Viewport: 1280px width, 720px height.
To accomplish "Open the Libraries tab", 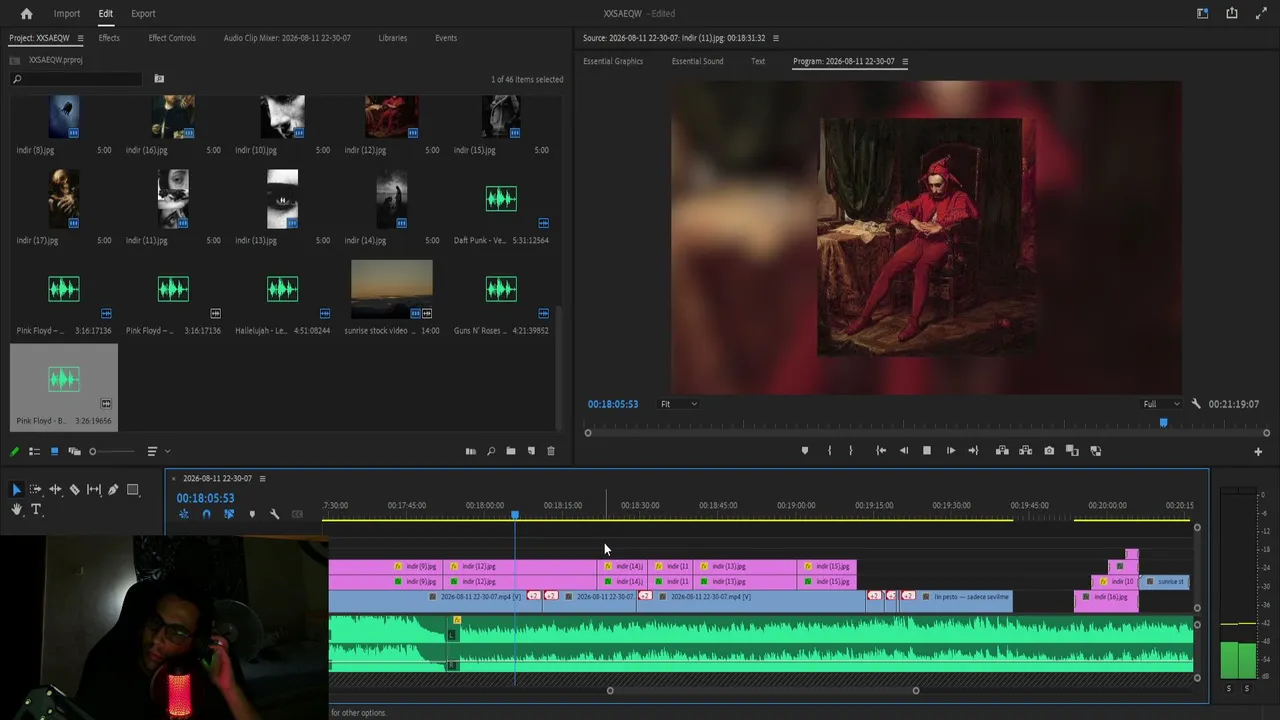I will coord(392,38).
